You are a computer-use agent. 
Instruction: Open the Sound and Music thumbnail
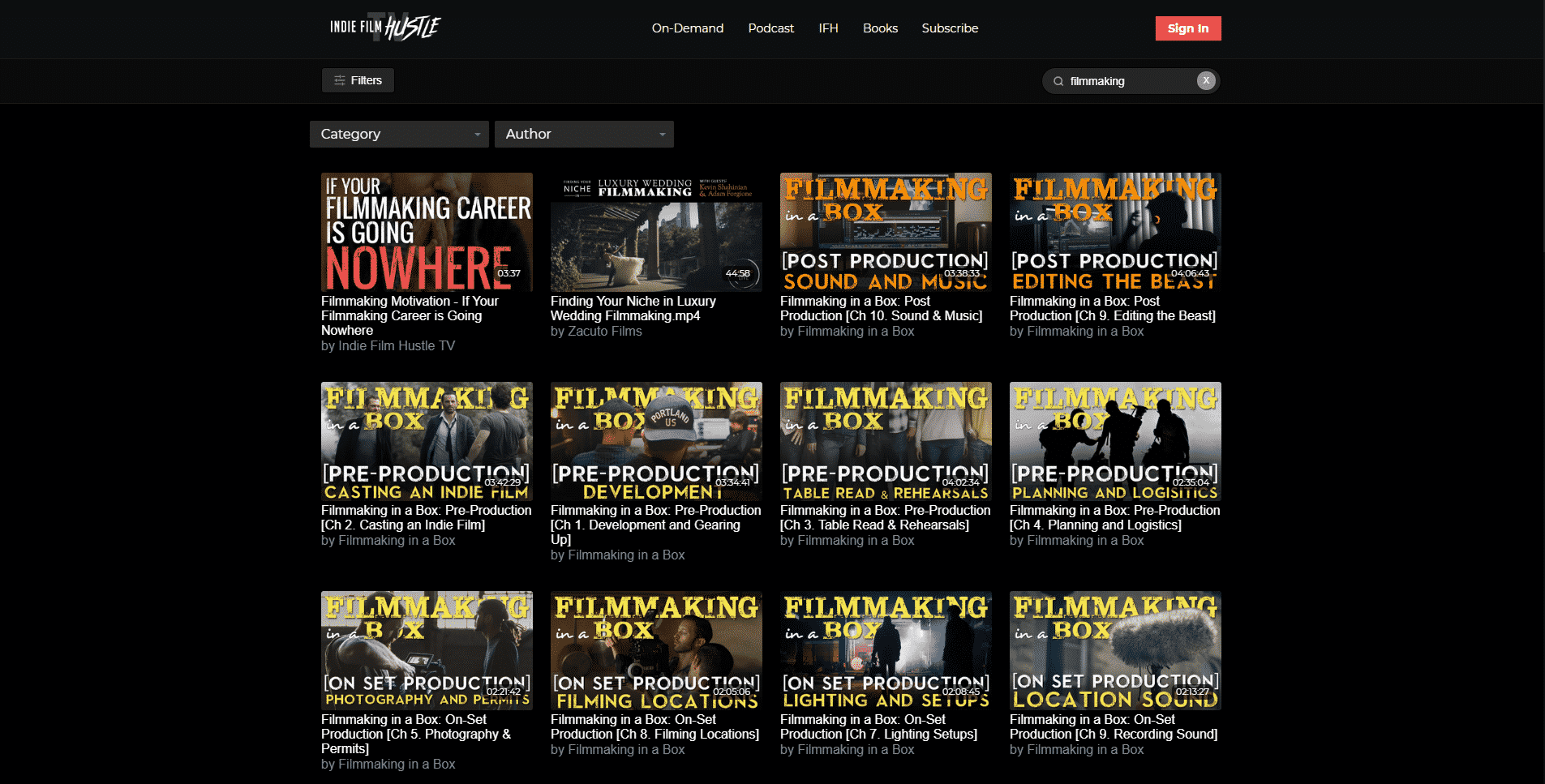point(886,232)
